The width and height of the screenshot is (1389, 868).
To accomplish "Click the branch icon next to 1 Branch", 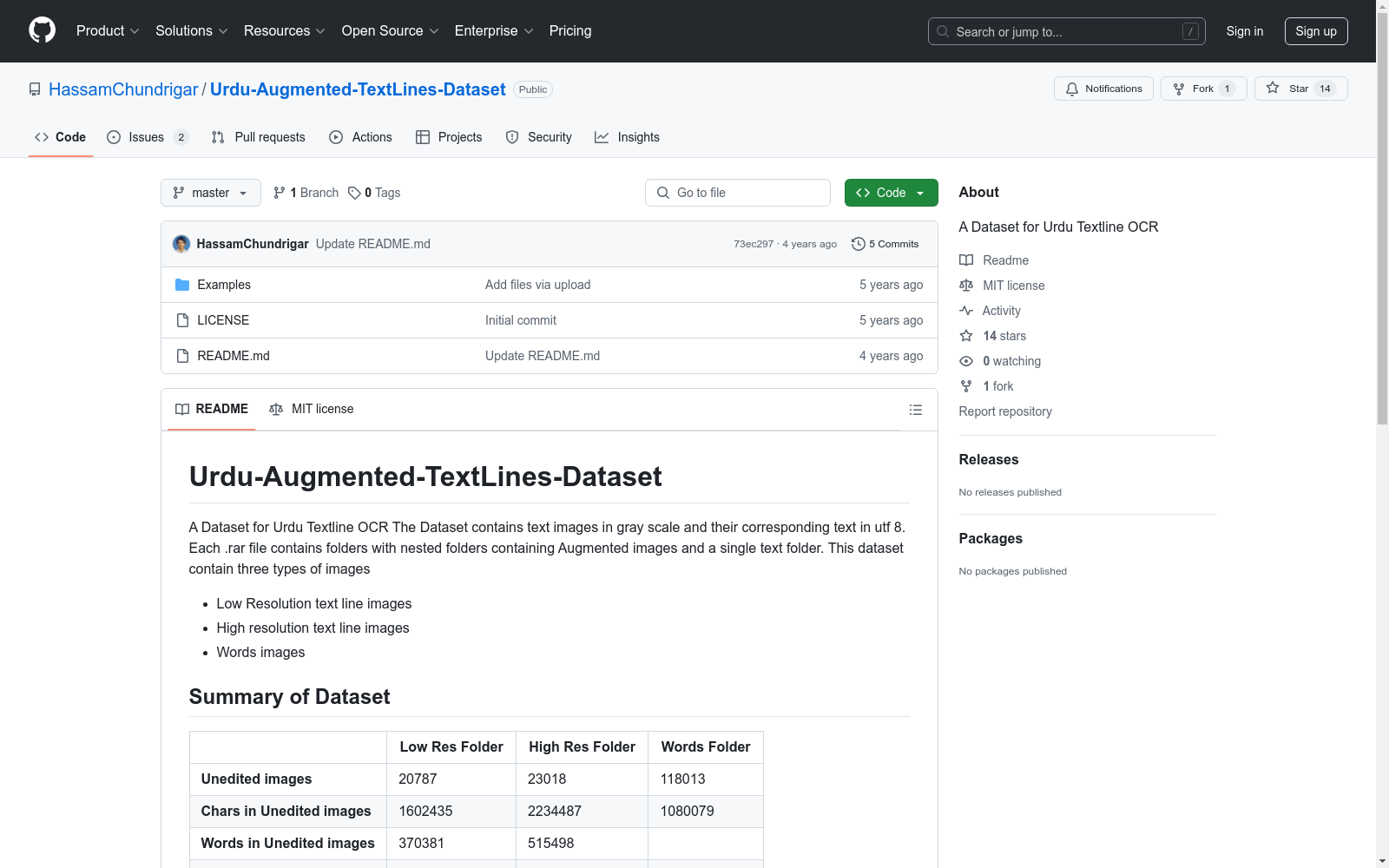I will coord(280,193).
